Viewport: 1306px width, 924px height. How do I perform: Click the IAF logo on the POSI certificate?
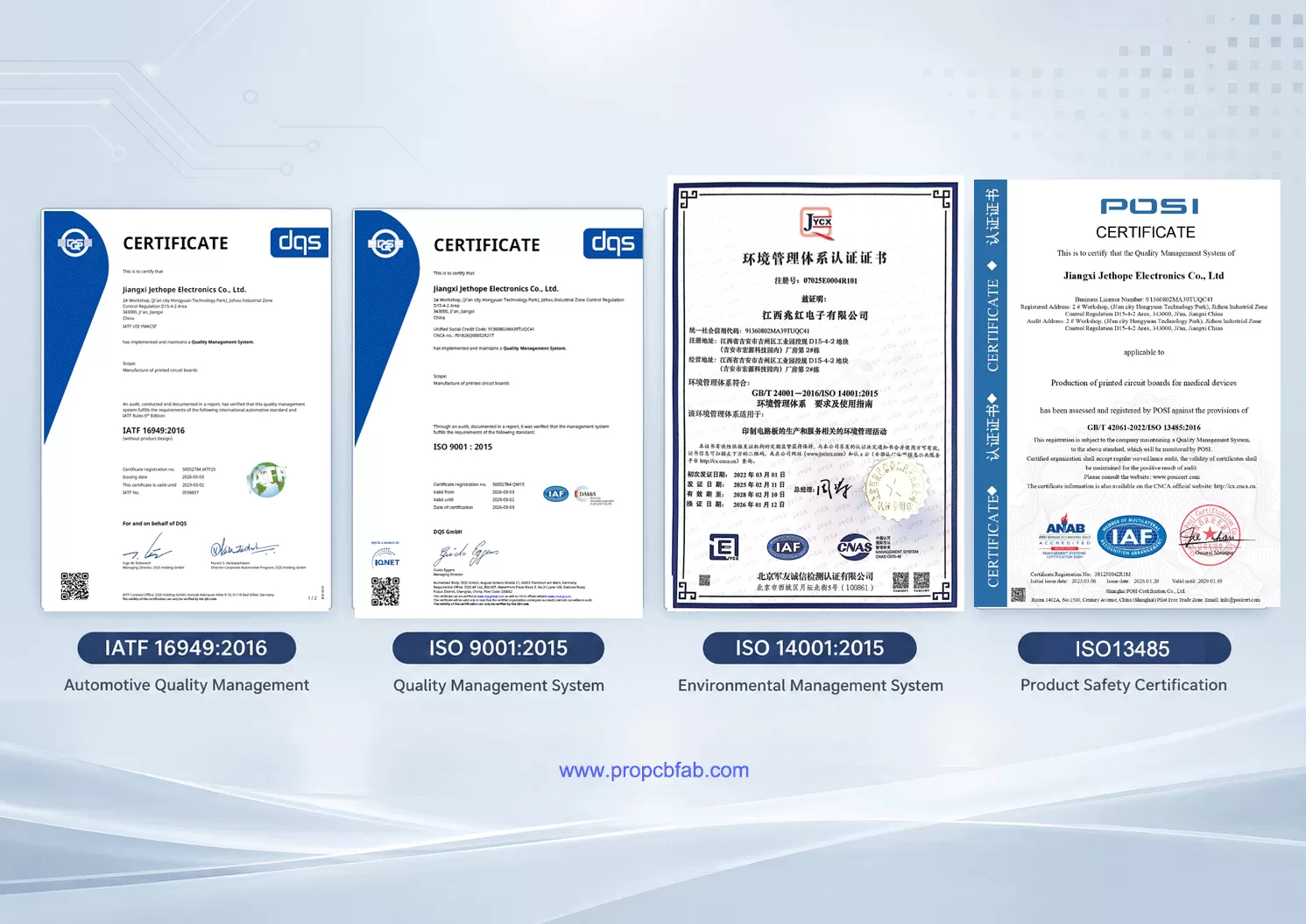[x=1132, y=537]
